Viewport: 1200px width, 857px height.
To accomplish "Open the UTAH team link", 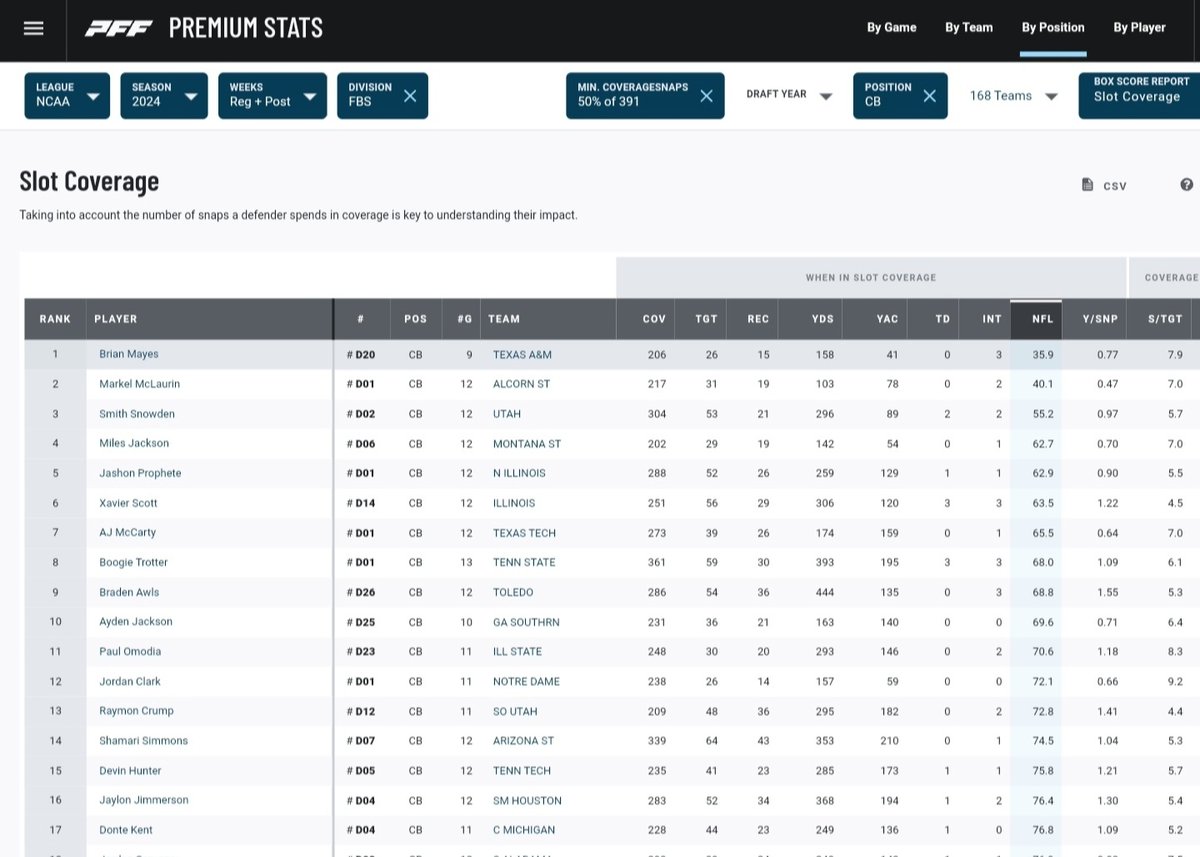I will tap(507, 414).
